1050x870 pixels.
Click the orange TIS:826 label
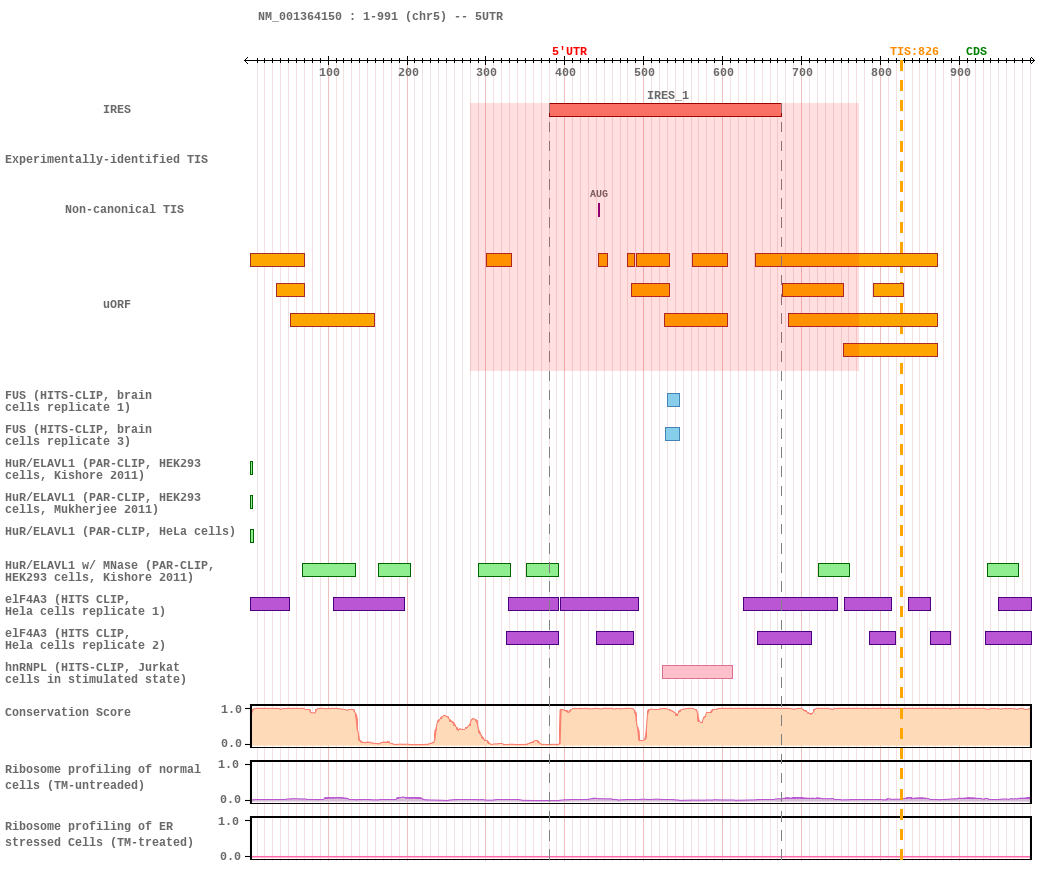pos(913,52)
